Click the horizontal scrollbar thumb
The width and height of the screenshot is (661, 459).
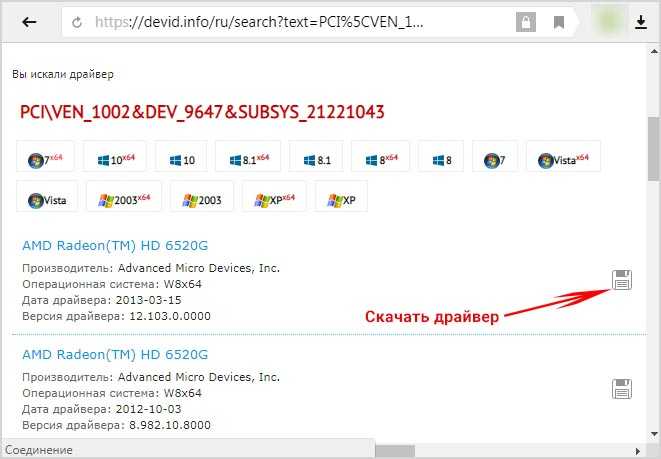click(x=395, y=451)
